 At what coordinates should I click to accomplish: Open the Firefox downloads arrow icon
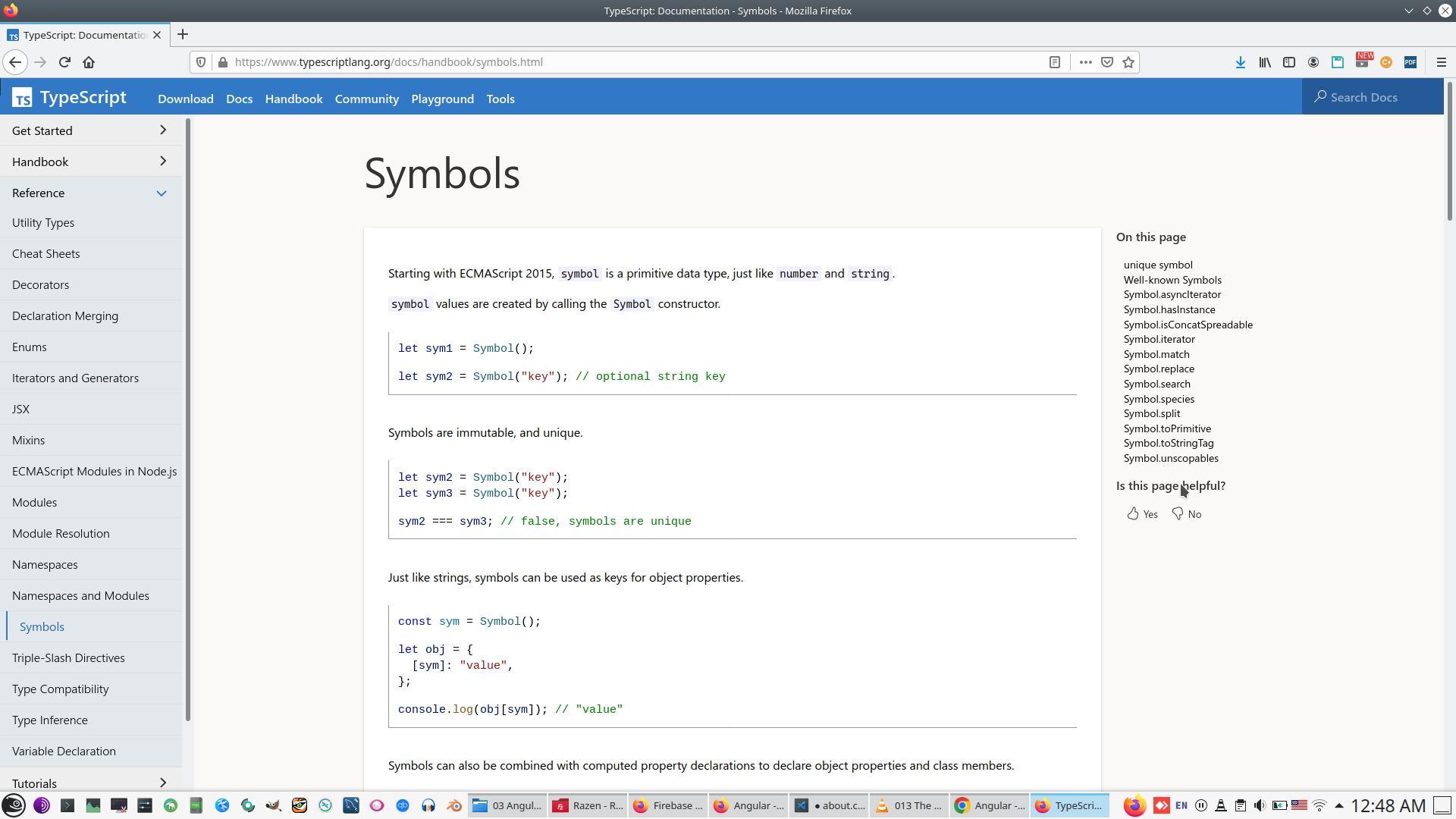(1240, 62)
